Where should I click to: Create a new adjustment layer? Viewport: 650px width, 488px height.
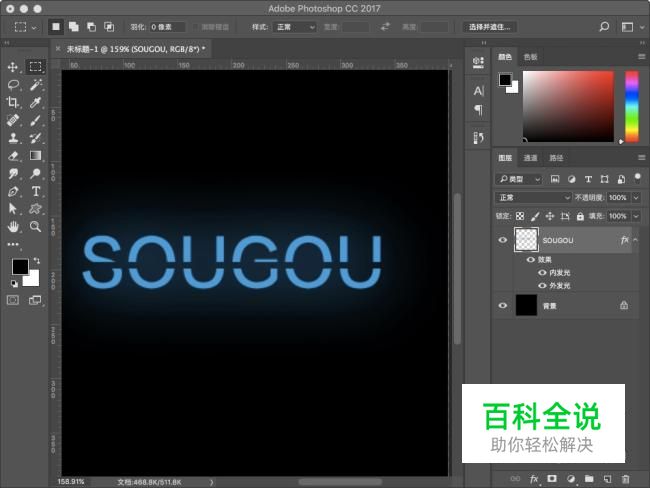570,479
